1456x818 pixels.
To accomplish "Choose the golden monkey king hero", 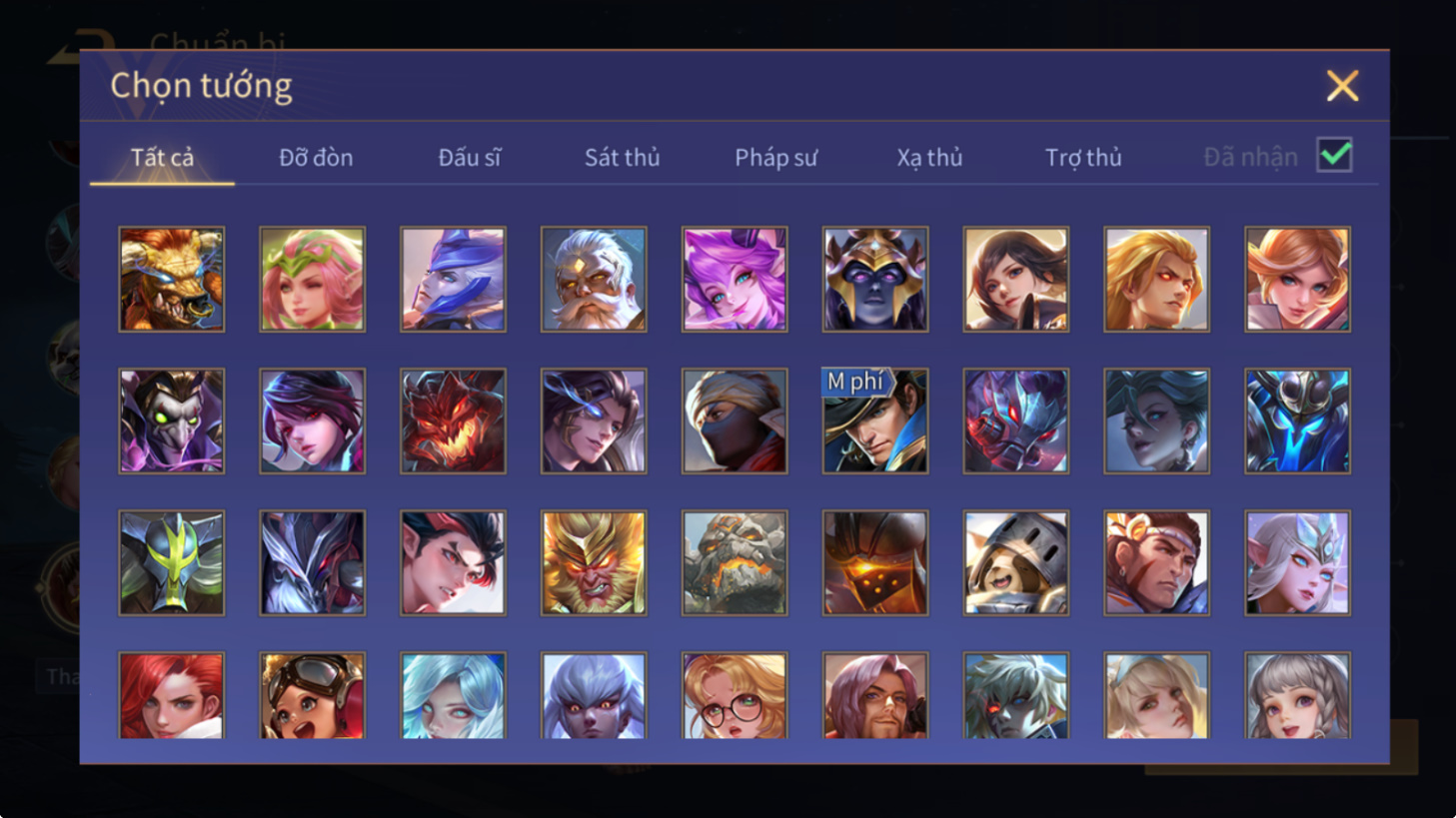I will point(594,562).
